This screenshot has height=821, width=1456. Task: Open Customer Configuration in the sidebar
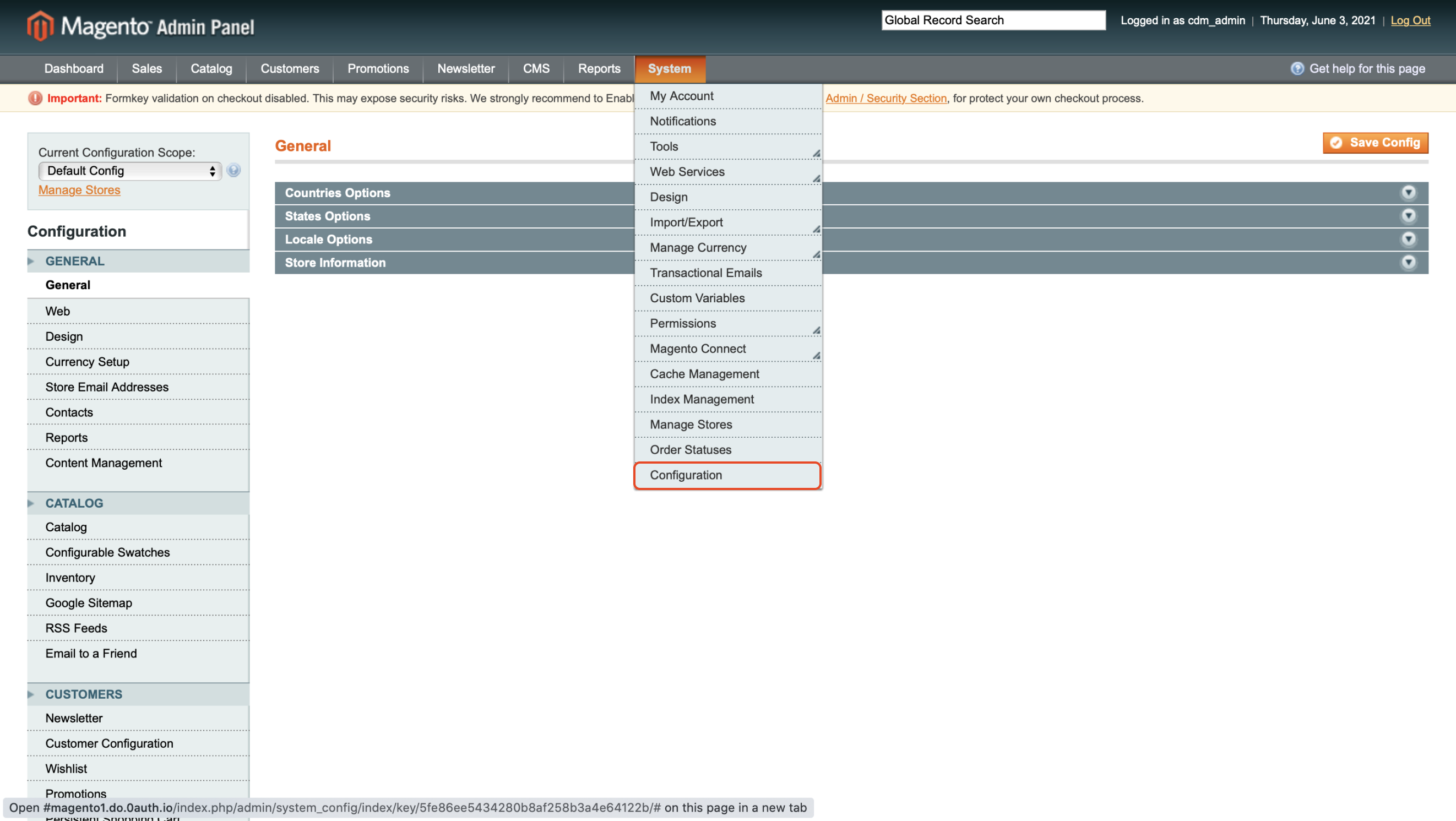[138, 743]
